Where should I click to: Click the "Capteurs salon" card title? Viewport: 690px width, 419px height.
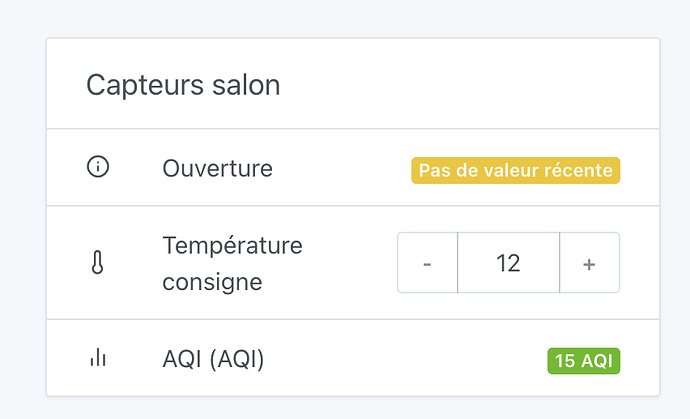[x=183, y=85]
